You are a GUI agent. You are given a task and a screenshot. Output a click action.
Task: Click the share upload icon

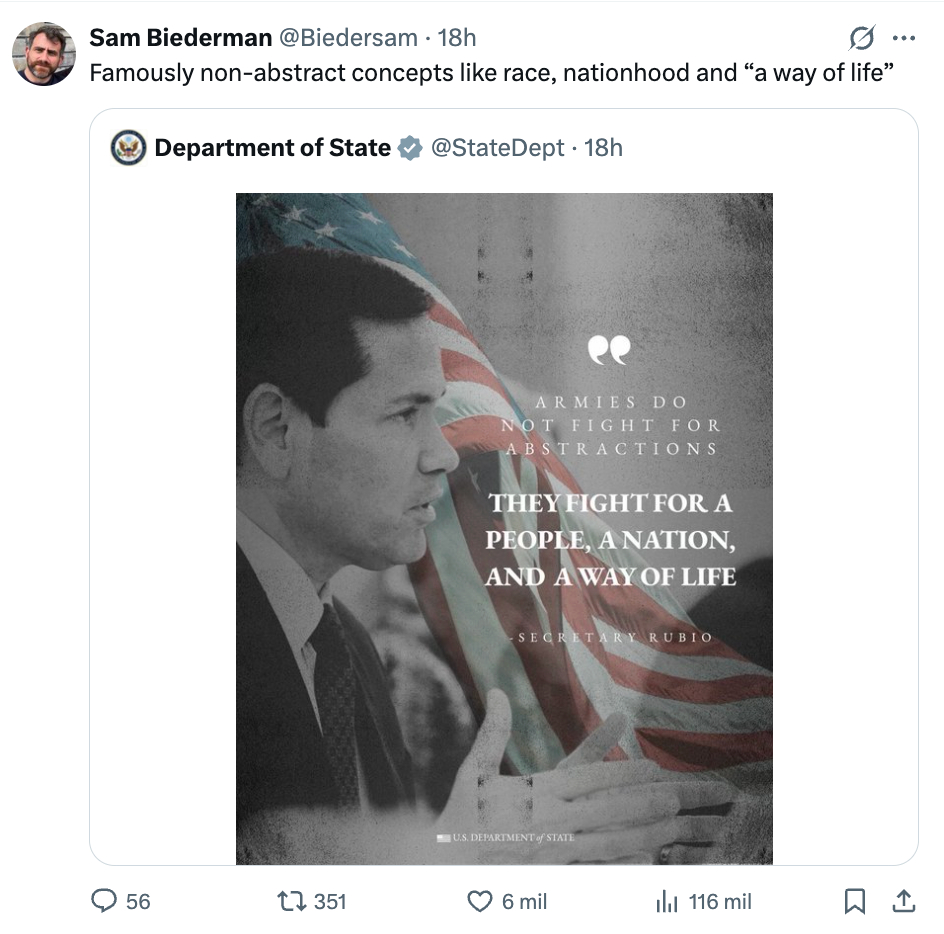tap(903, 901)
